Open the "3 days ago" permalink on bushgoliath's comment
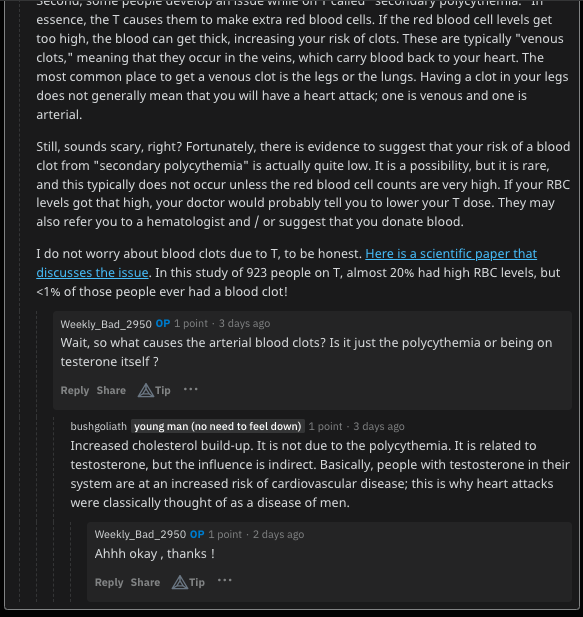 click(x=379, y=427)
